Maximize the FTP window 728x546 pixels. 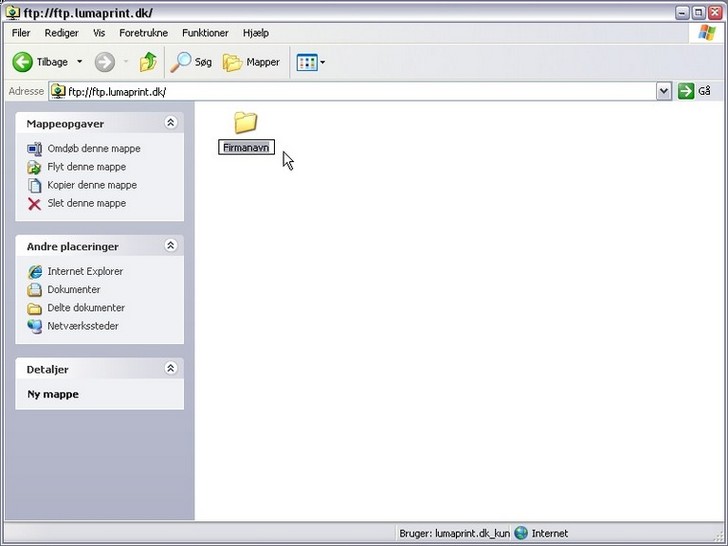(x=698, y=13)
